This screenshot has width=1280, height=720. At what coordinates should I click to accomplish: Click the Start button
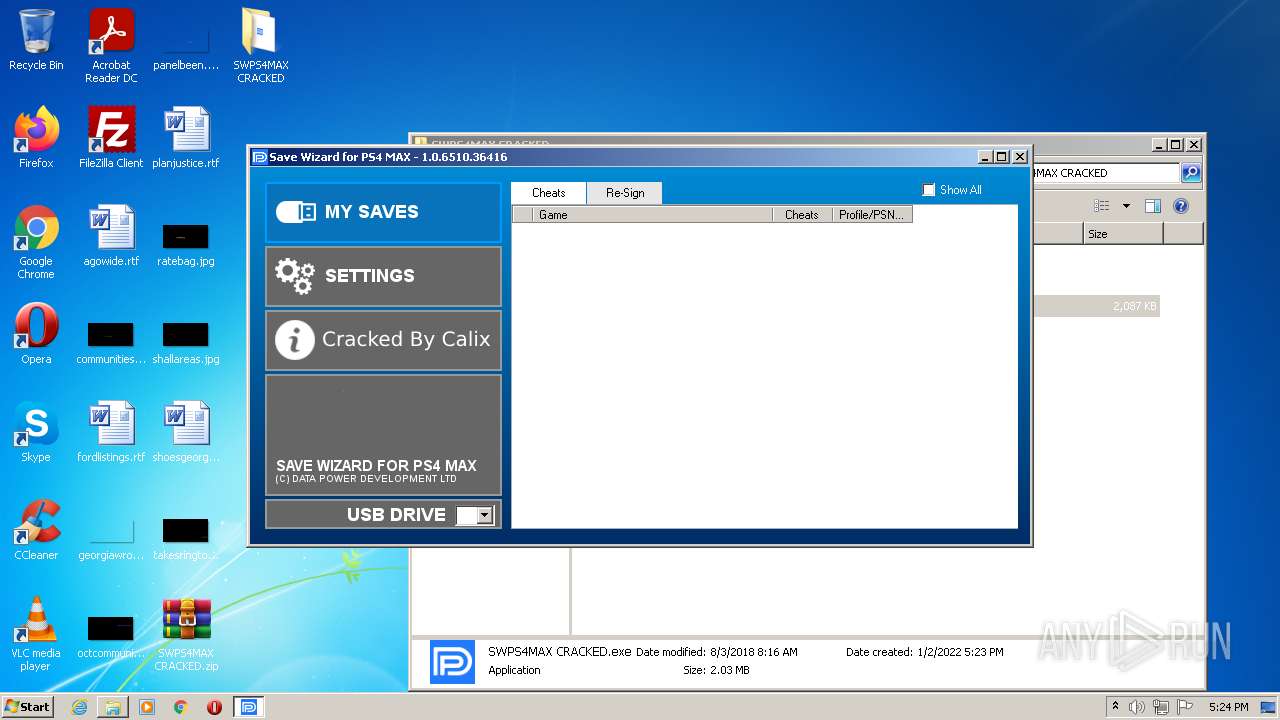28,707
